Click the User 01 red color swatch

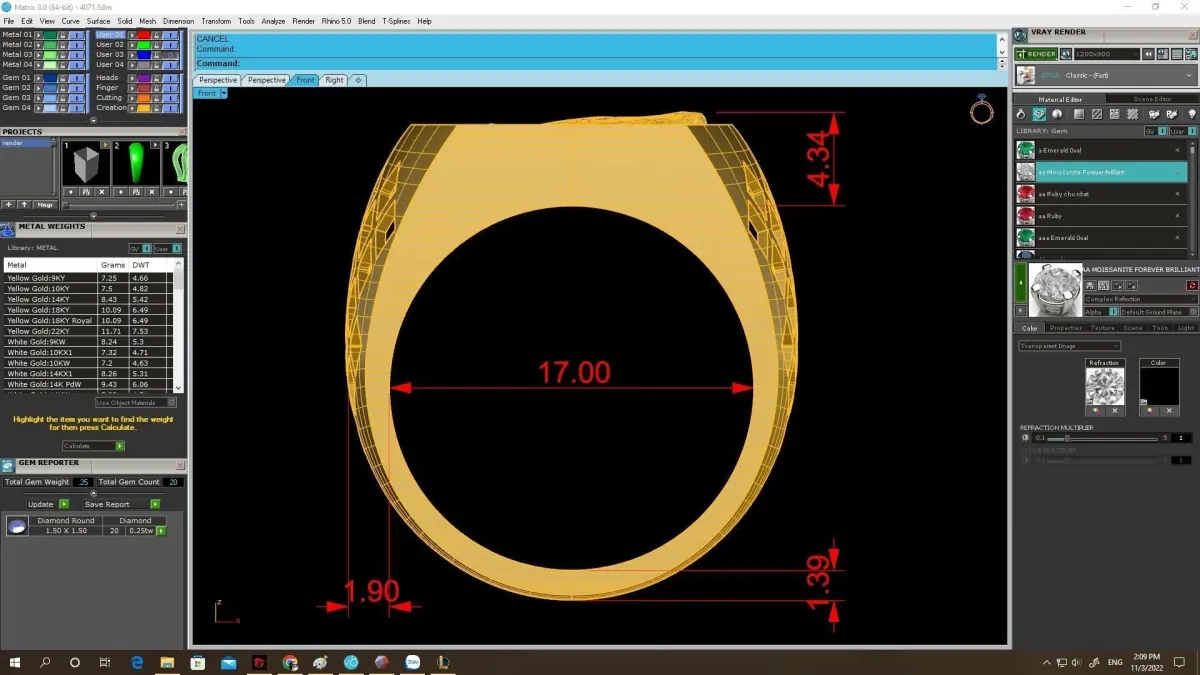point(144,35)
